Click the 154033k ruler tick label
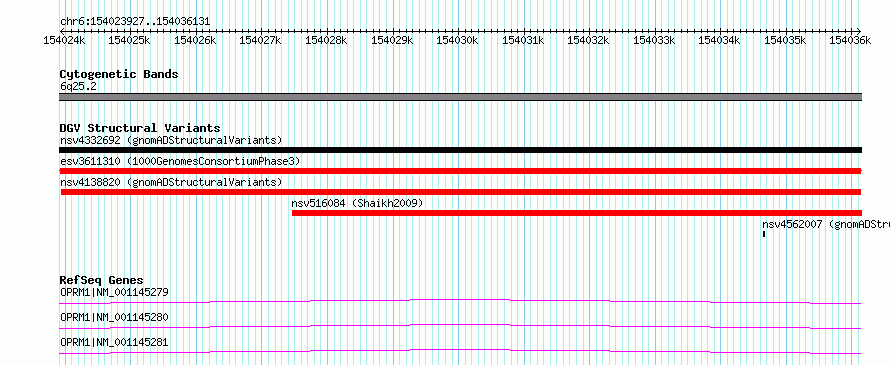890x365 pixels. click(653, 40)
